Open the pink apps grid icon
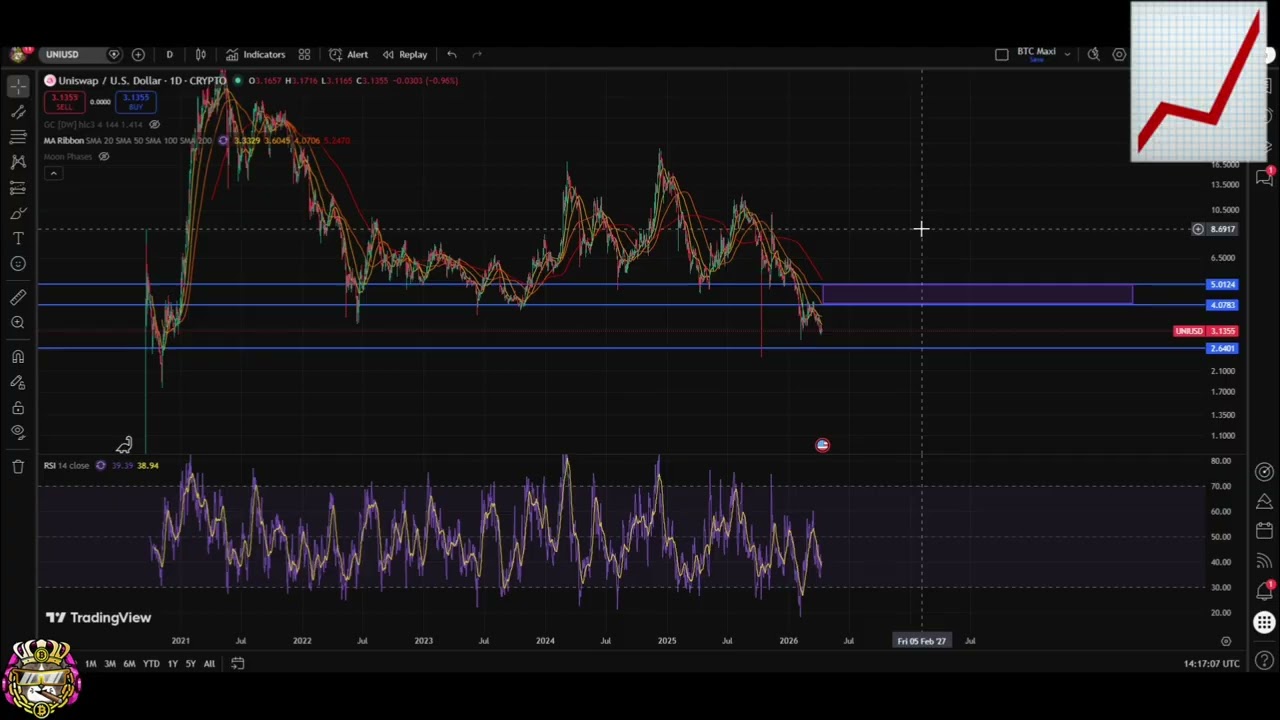 [x=1265, y=623]
